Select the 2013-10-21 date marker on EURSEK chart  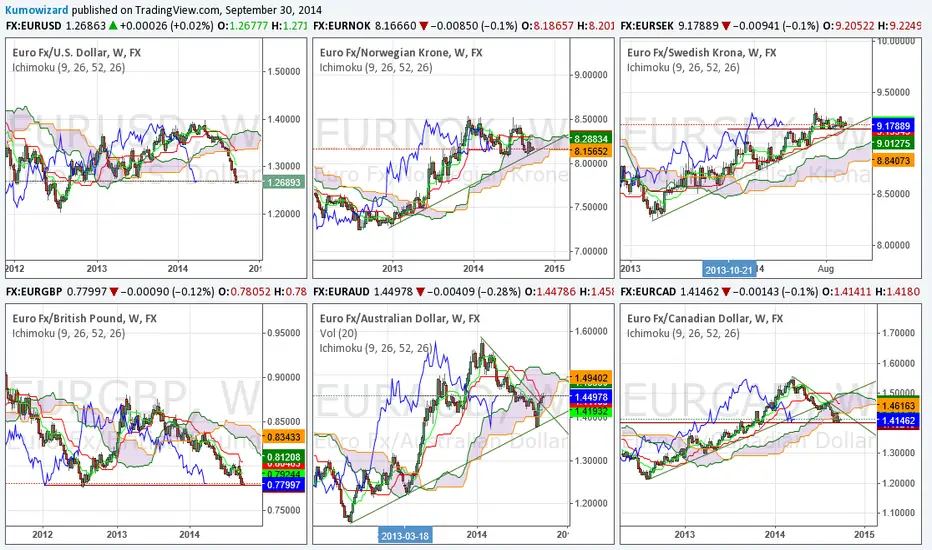729,270
